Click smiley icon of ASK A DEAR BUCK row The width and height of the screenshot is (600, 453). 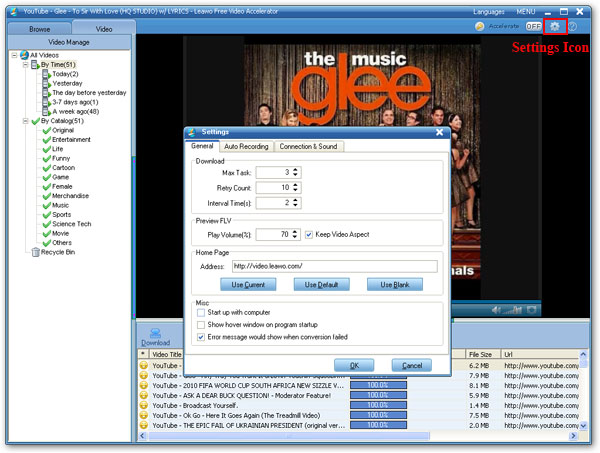pyautogui.click(x=144, y=395)
